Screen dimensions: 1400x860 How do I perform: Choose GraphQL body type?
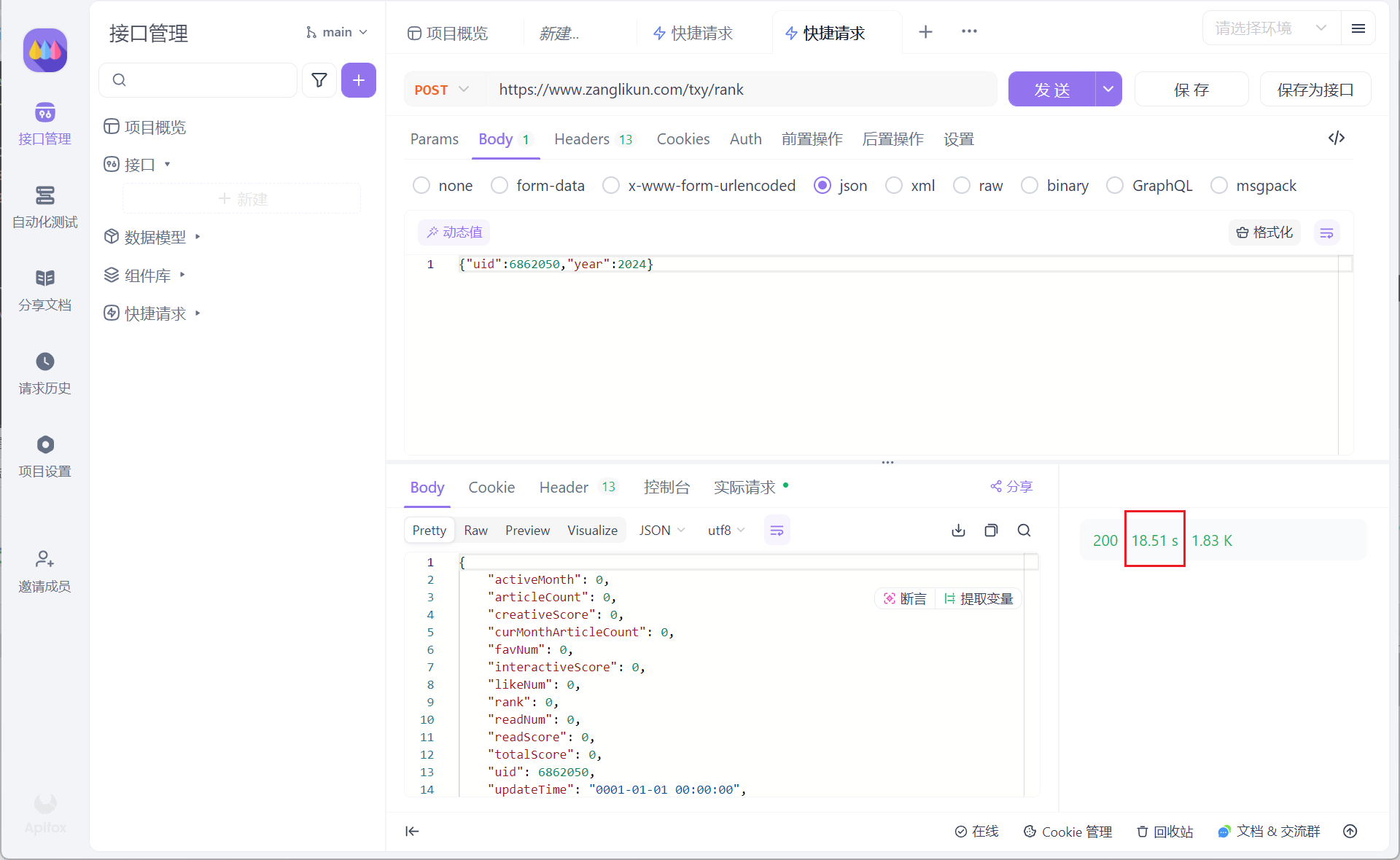[x=1115, y=186]
